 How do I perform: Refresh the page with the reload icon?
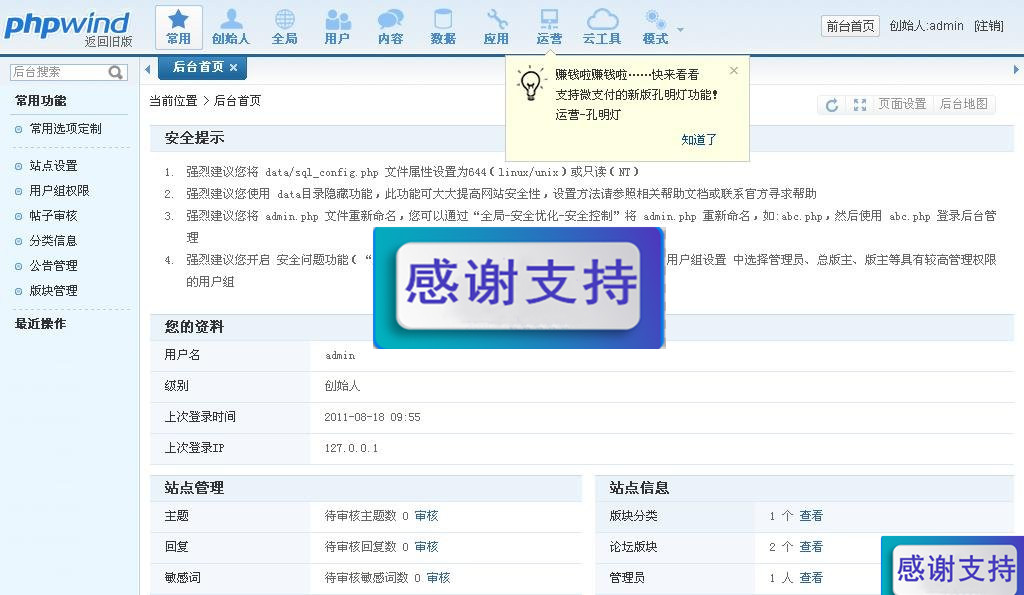pyautogui.click(x=831, y=105)
